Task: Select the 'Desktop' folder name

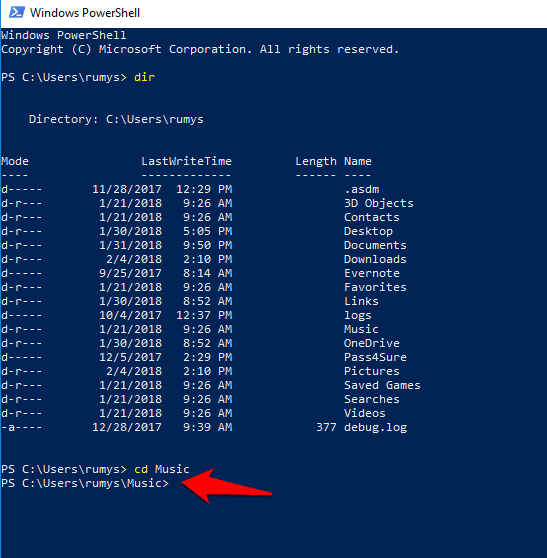Action: click(x=368, y=231)
